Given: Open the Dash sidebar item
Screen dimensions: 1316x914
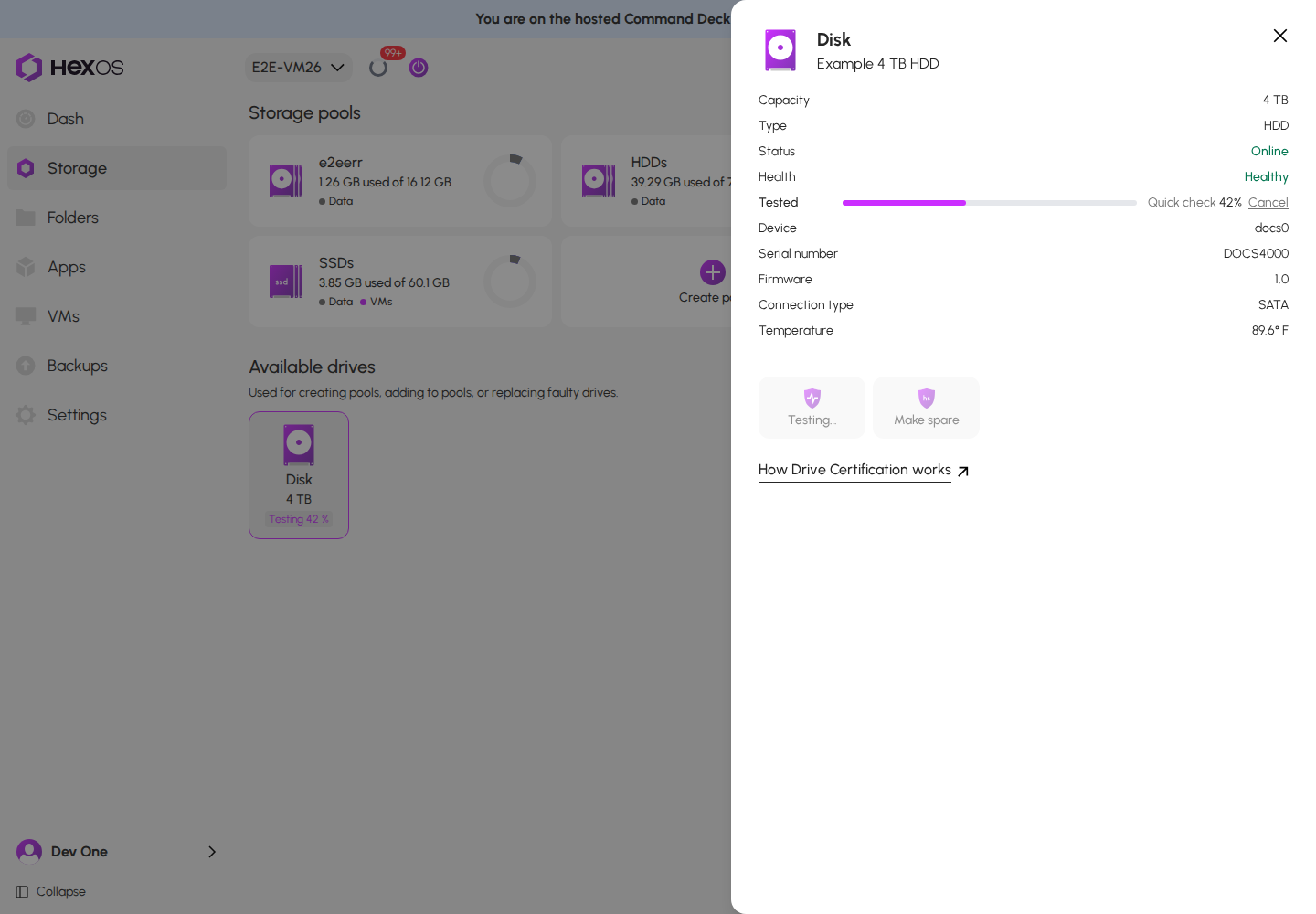Looking at the screenshot, I should point(117,119).
